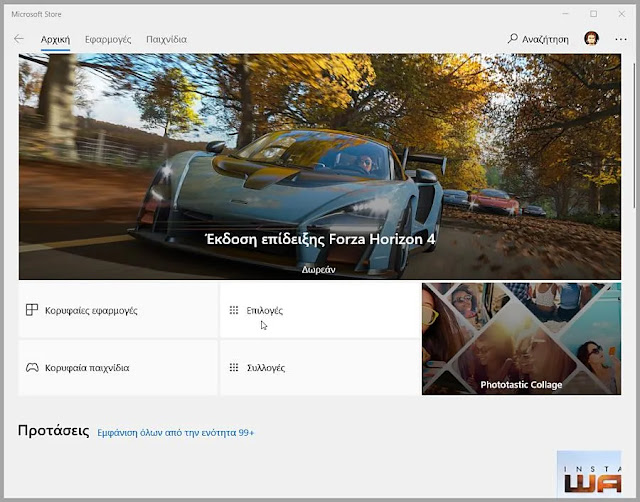Screen dimensions: 640x502
Task: Maximize the Microsoft Store window
Action: click(x=593, y=14)
